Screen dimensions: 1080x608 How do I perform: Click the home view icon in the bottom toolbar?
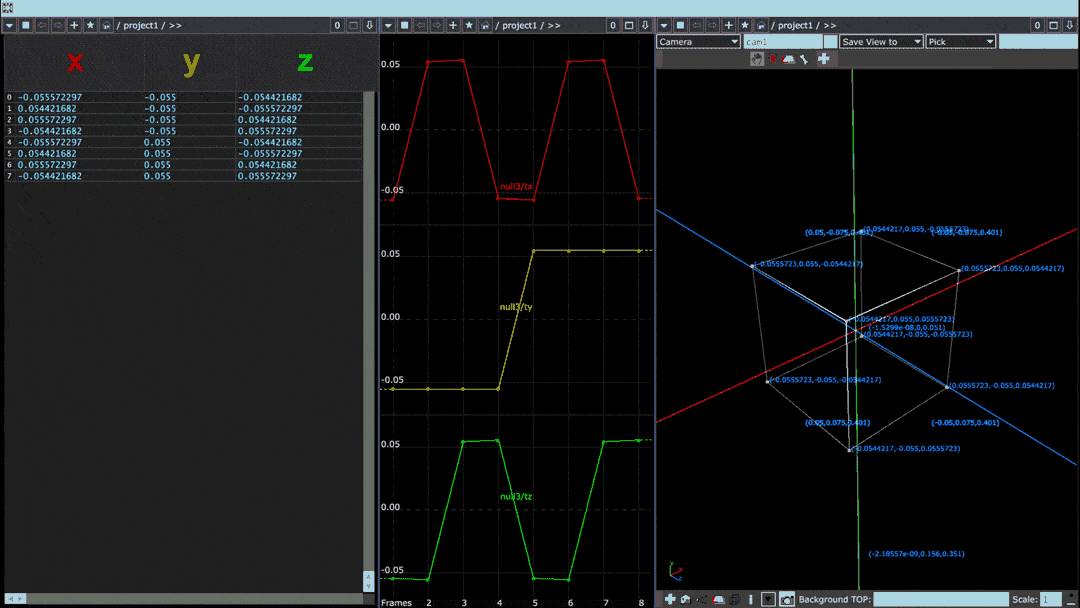pos(685,600)
